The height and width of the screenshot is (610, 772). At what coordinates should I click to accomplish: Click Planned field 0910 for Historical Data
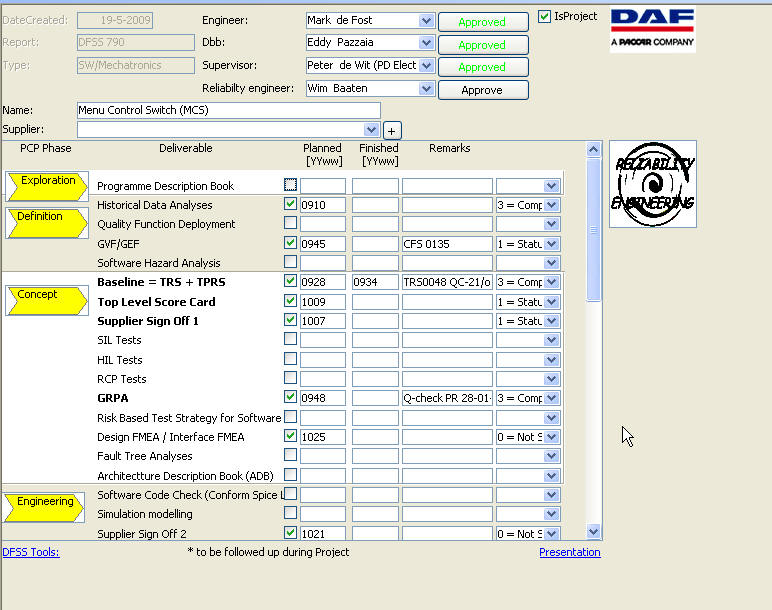(x=323, y=205)
